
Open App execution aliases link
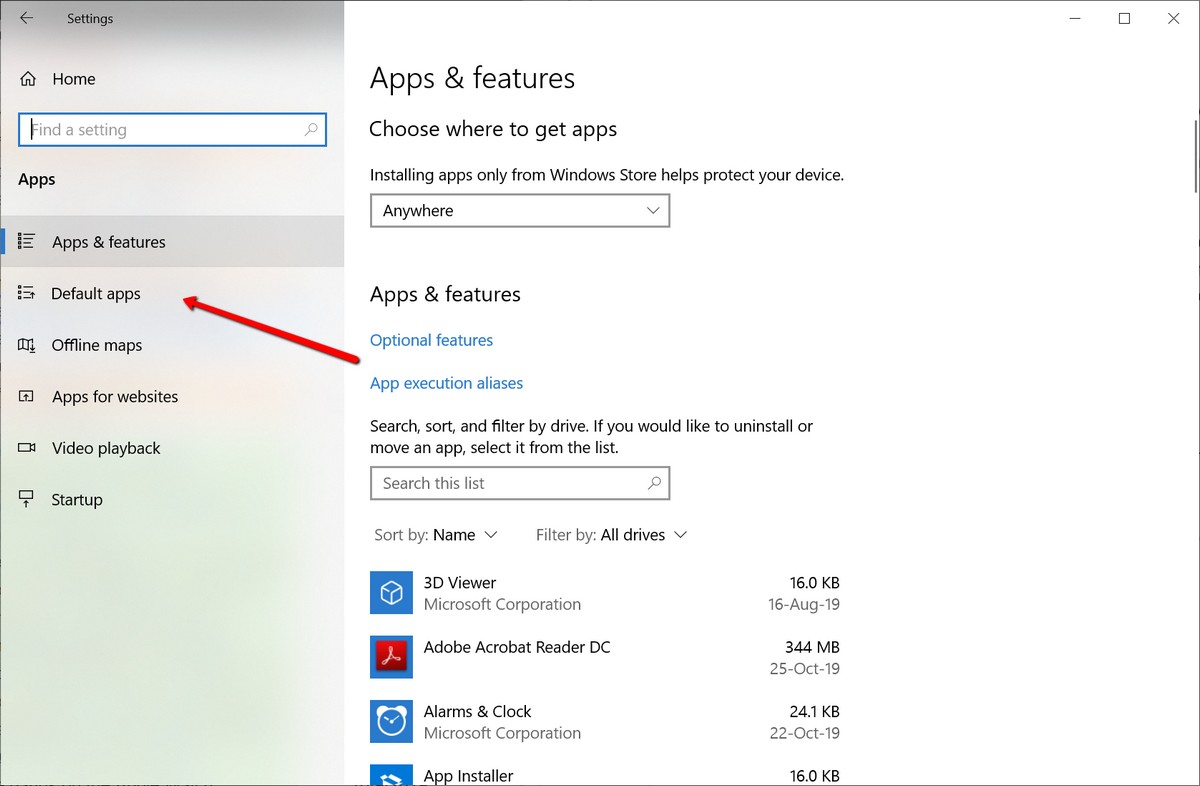[x=446, y=383]
